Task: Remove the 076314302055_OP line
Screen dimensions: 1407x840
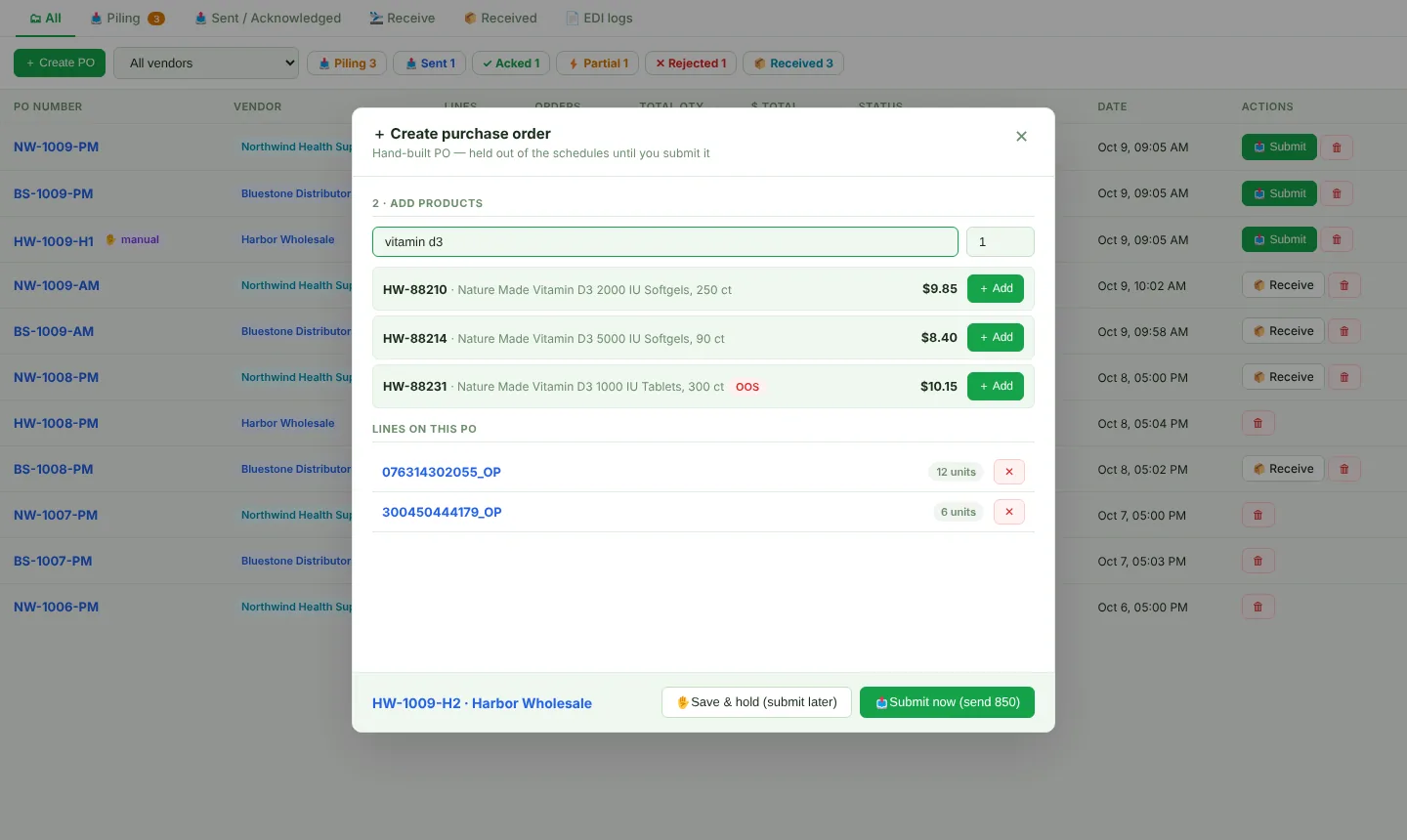Action: pyautogui.click(x=1009, y=472)
